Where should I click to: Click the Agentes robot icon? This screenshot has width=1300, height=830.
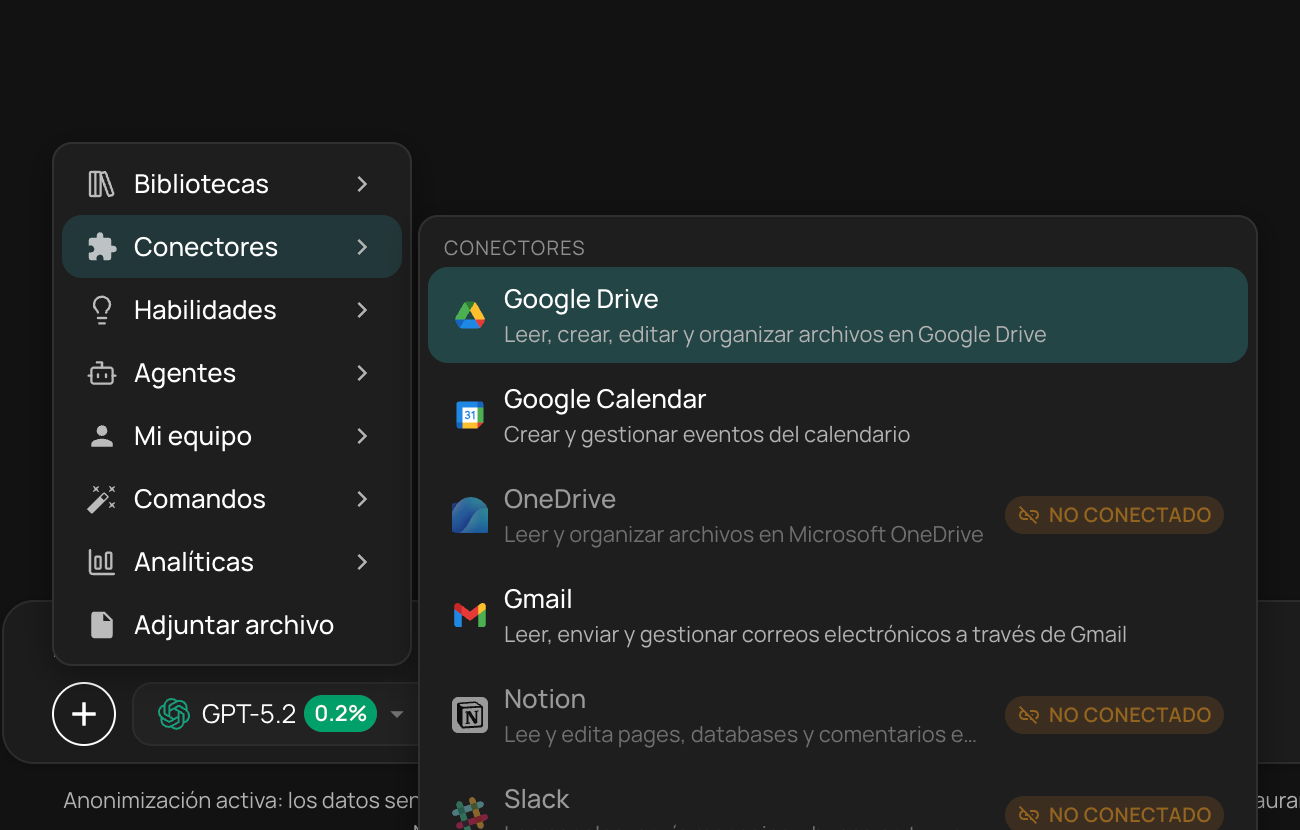tap(102, 373)
